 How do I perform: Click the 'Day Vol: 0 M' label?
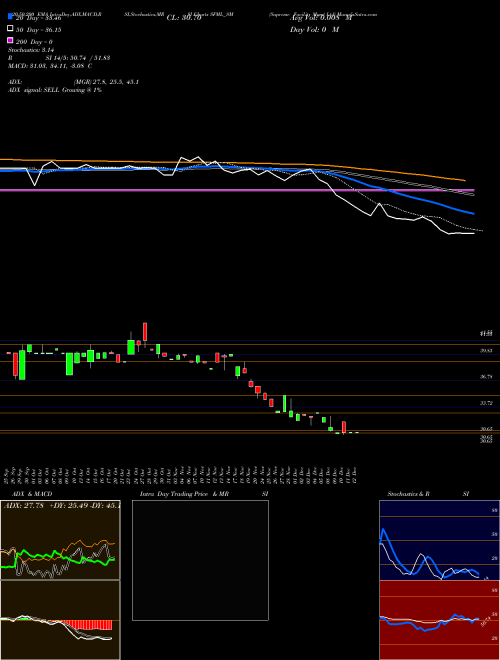pos(314,29)
